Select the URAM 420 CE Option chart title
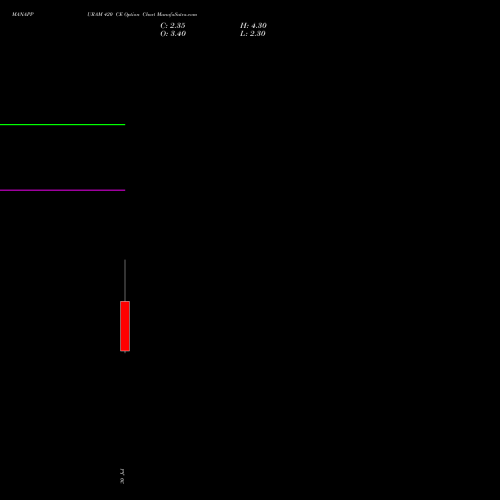 tap(142, 14)
